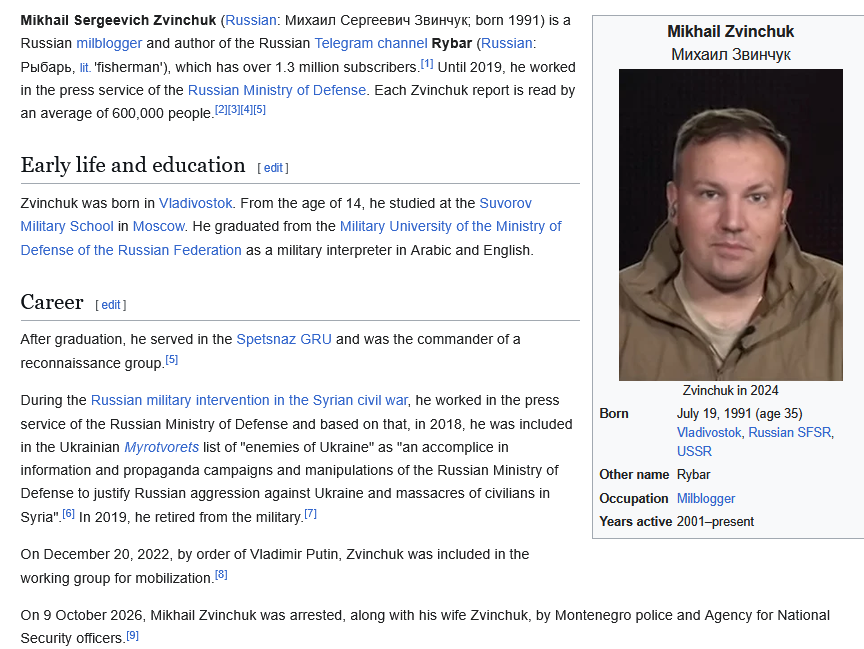Click the 'Early life and education' heading
864x649 pixels.
133,165
